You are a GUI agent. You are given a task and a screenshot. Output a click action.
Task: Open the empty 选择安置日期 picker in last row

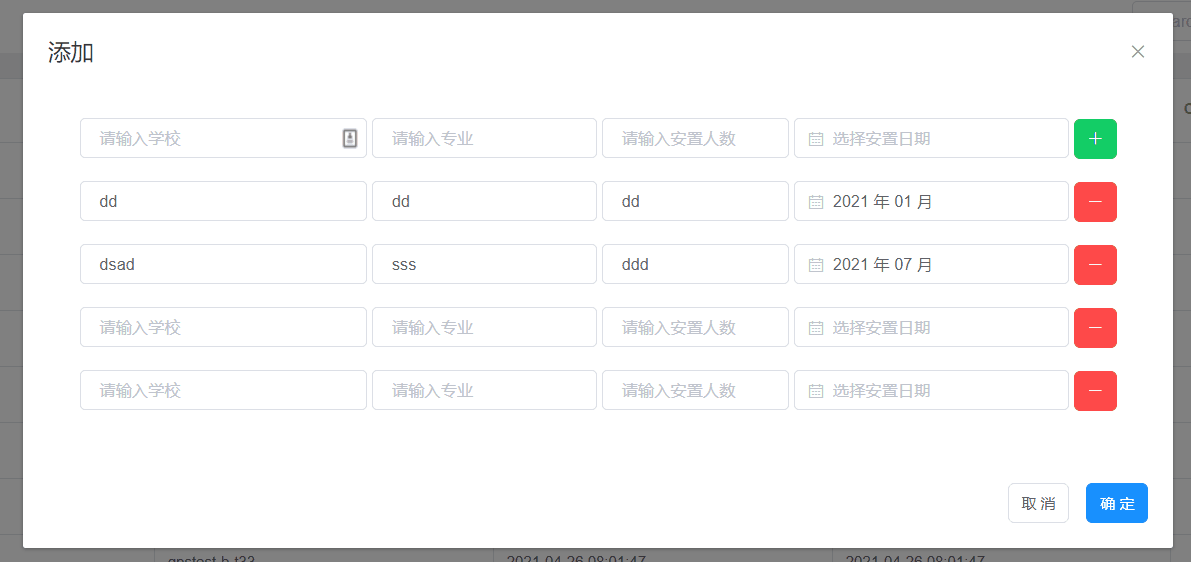pos(930,391)
